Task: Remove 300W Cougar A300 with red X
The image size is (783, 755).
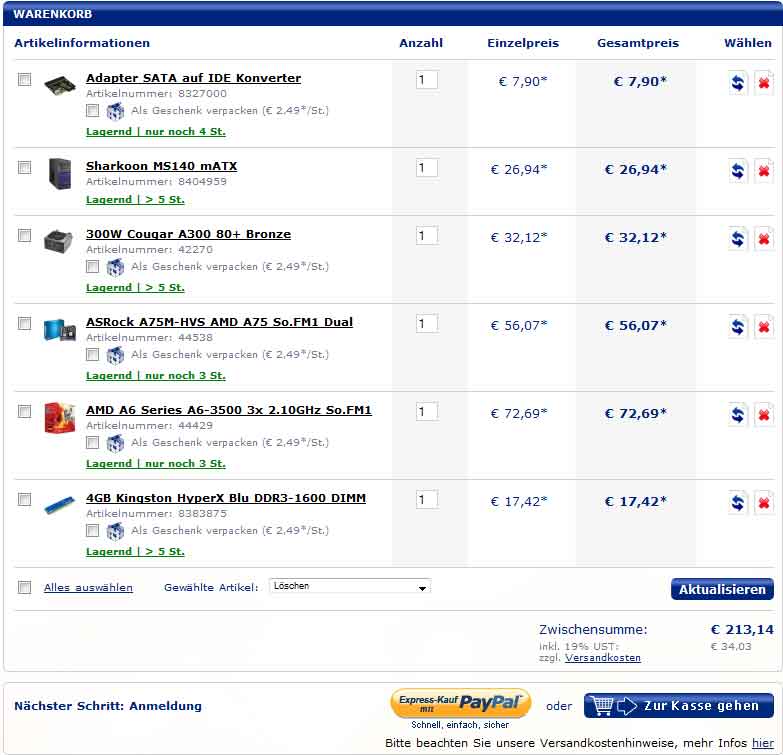Action: tap(764, 239)
